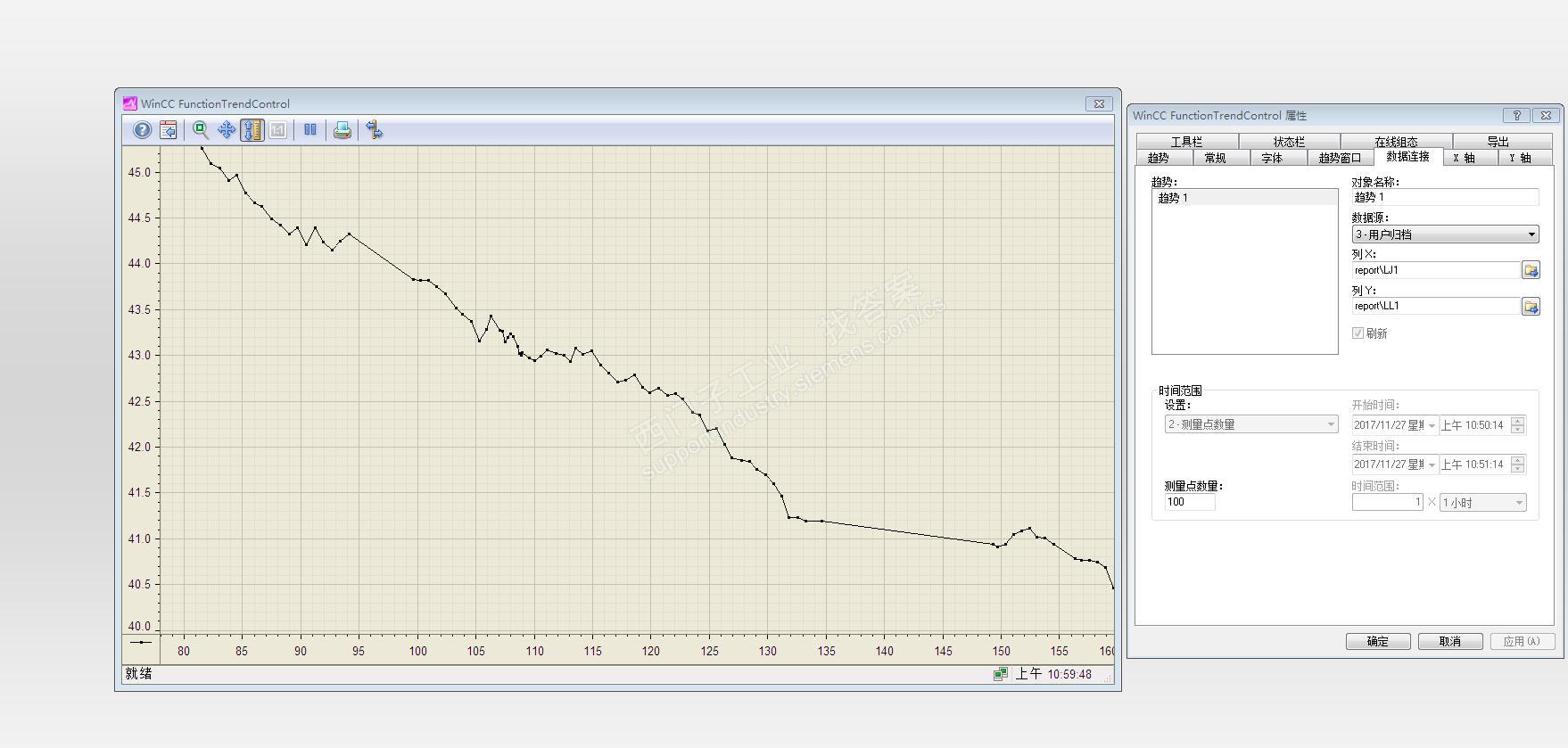The image size is (1568, 748).
Task: Toggle the 刷新 checkbox
Action: click(x=1358, y=333)
